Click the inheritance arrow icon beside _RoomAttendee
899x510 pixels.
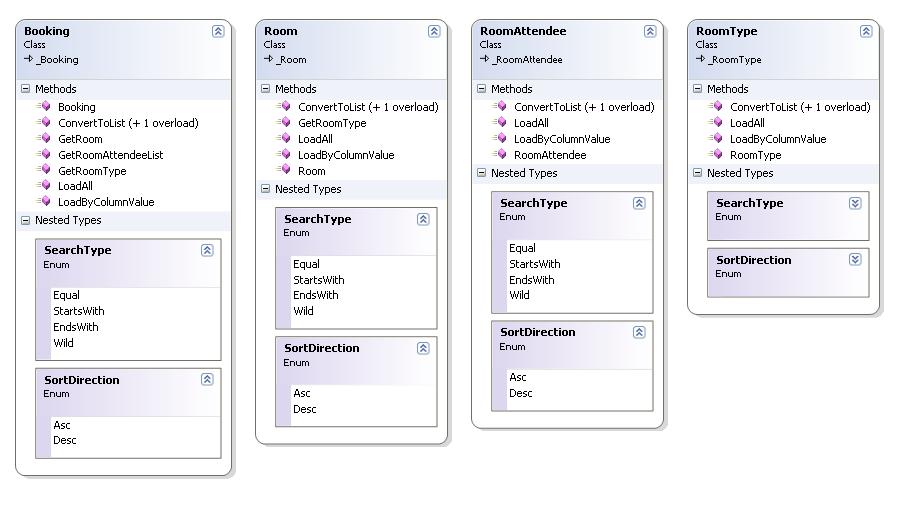tap(484, 58)
